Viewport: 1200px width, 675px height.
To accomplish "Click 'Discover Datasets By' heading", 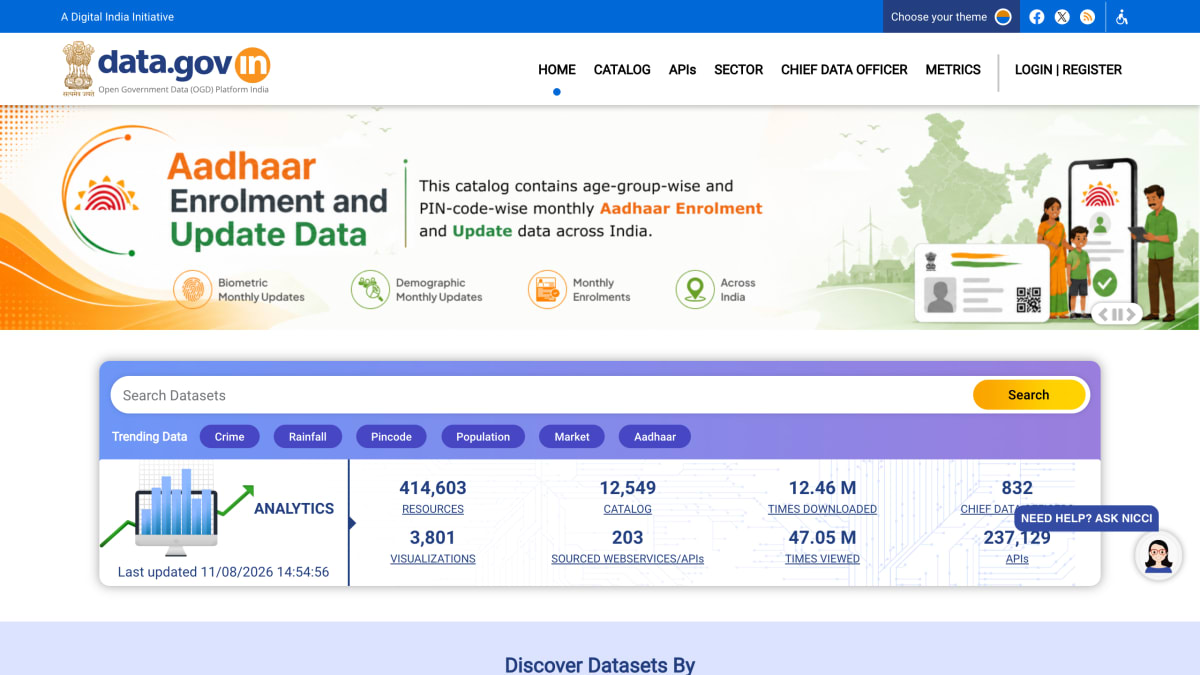I will 600,665.
